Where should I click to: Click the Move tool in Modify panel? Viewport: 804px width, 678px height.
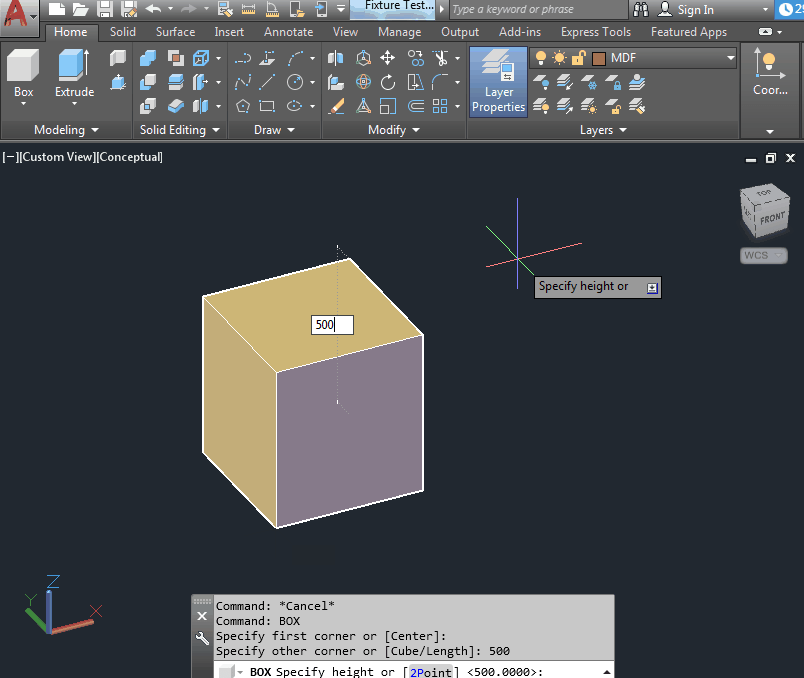pos(388,58)
